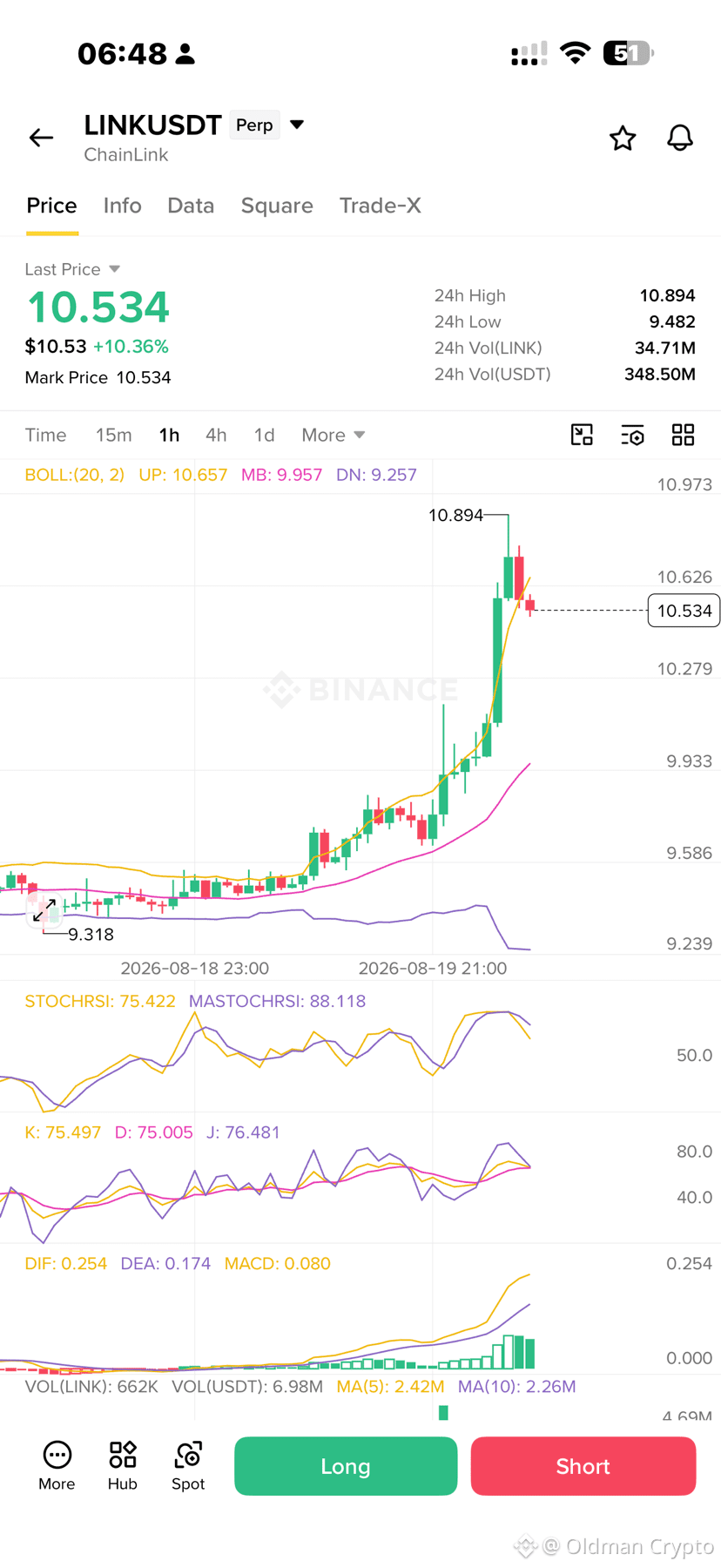Tap the 24h High value 10.894
The height and width of the screenshot is (1568, 721).
[667, 295]
